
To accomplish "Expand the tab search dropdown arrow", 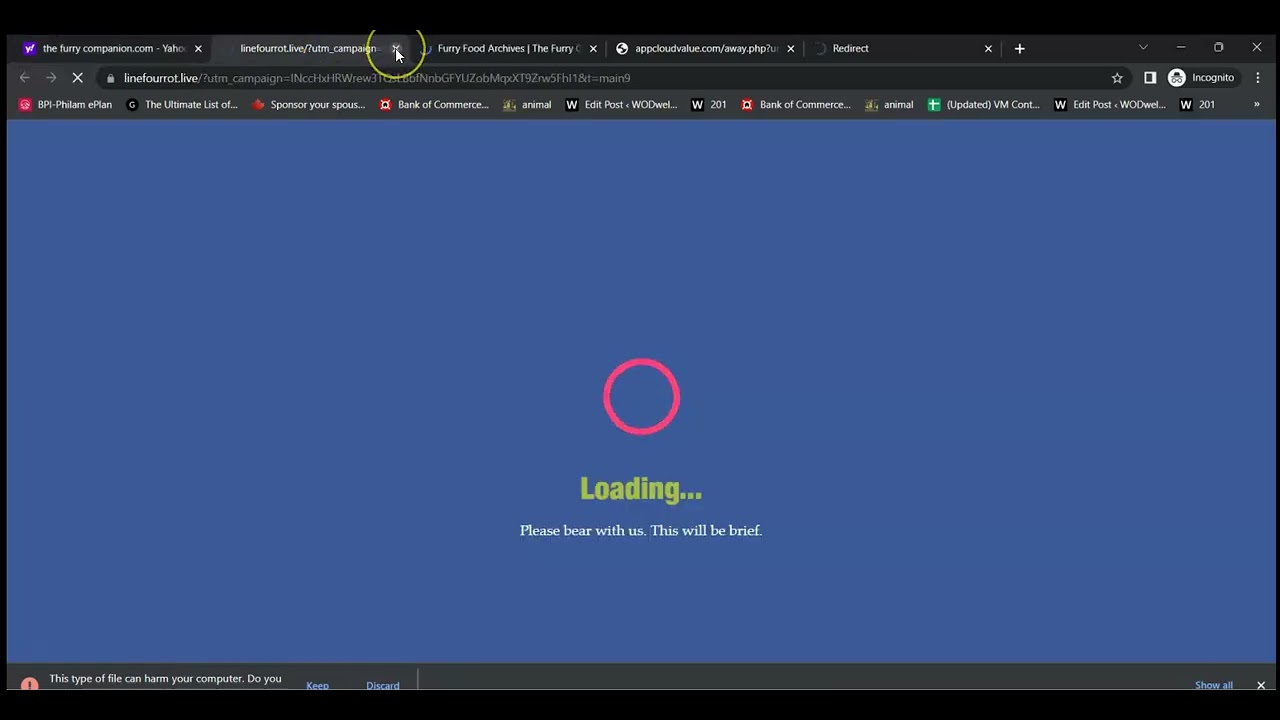I will [1143, 48].
